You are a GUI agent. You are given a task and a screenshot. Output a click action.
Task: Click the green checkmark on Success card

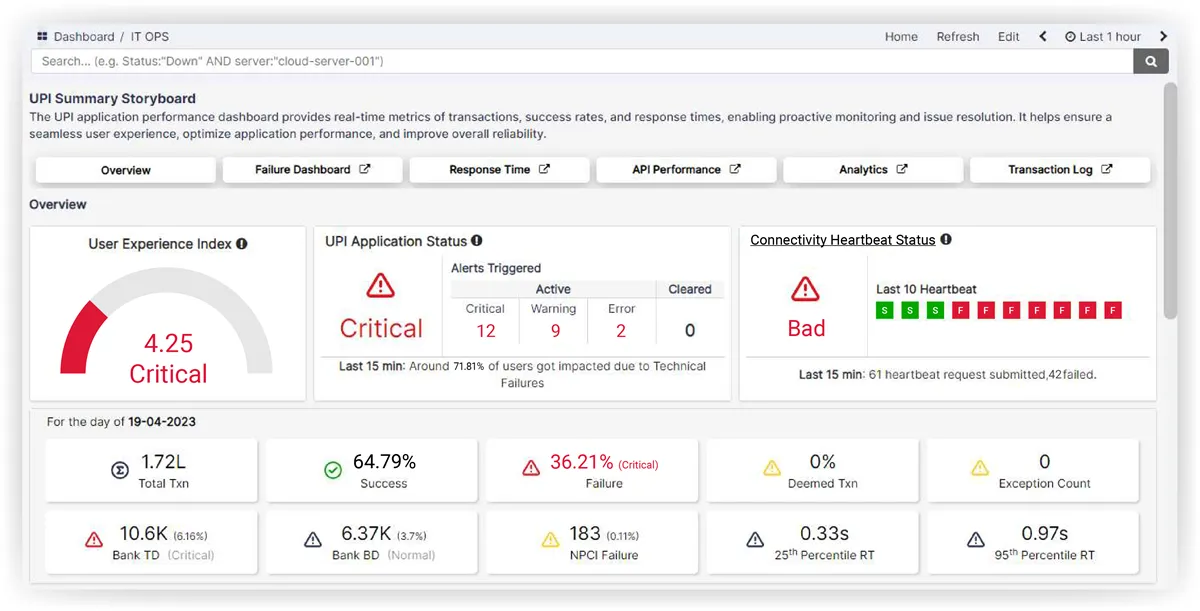pos(333,470)
